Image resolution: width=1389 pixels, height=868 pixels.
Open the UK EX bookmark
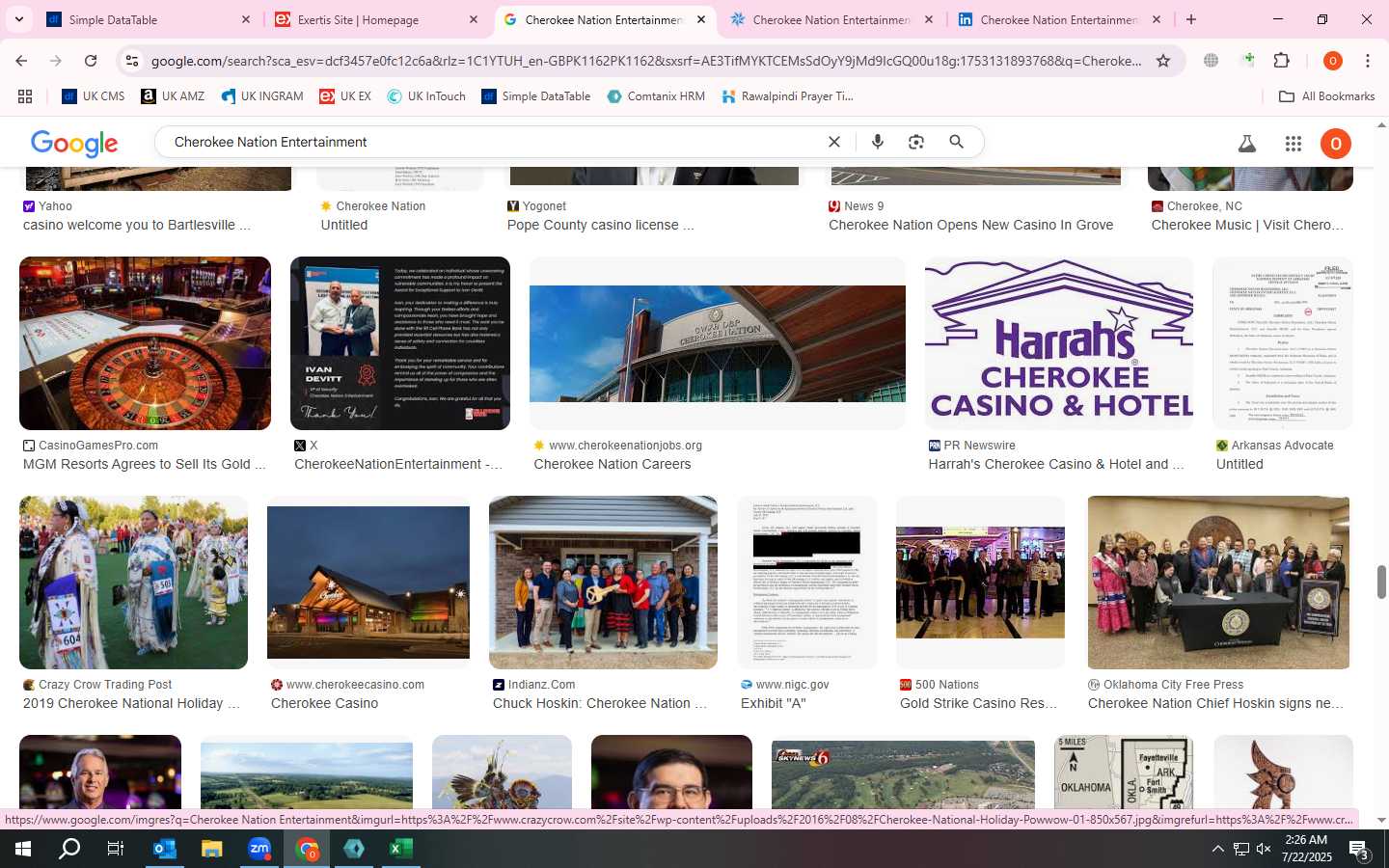(345, 96)
